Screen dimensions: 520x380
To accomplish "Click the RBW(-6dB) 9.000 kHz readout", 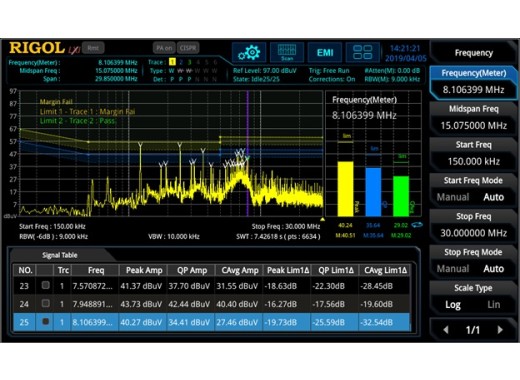I will (54, 236).
